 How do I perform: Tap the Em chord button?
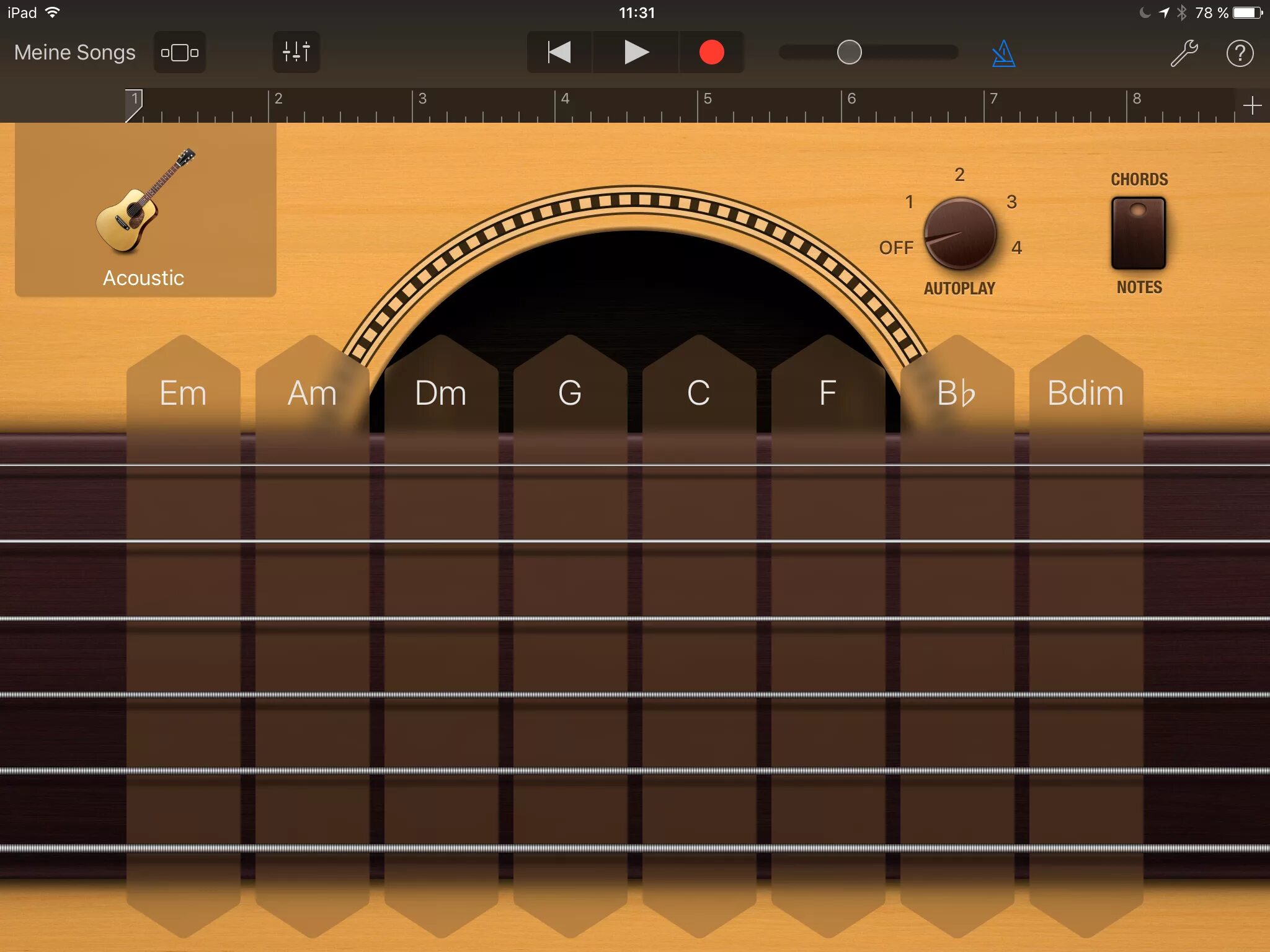[x=186, y=390]
